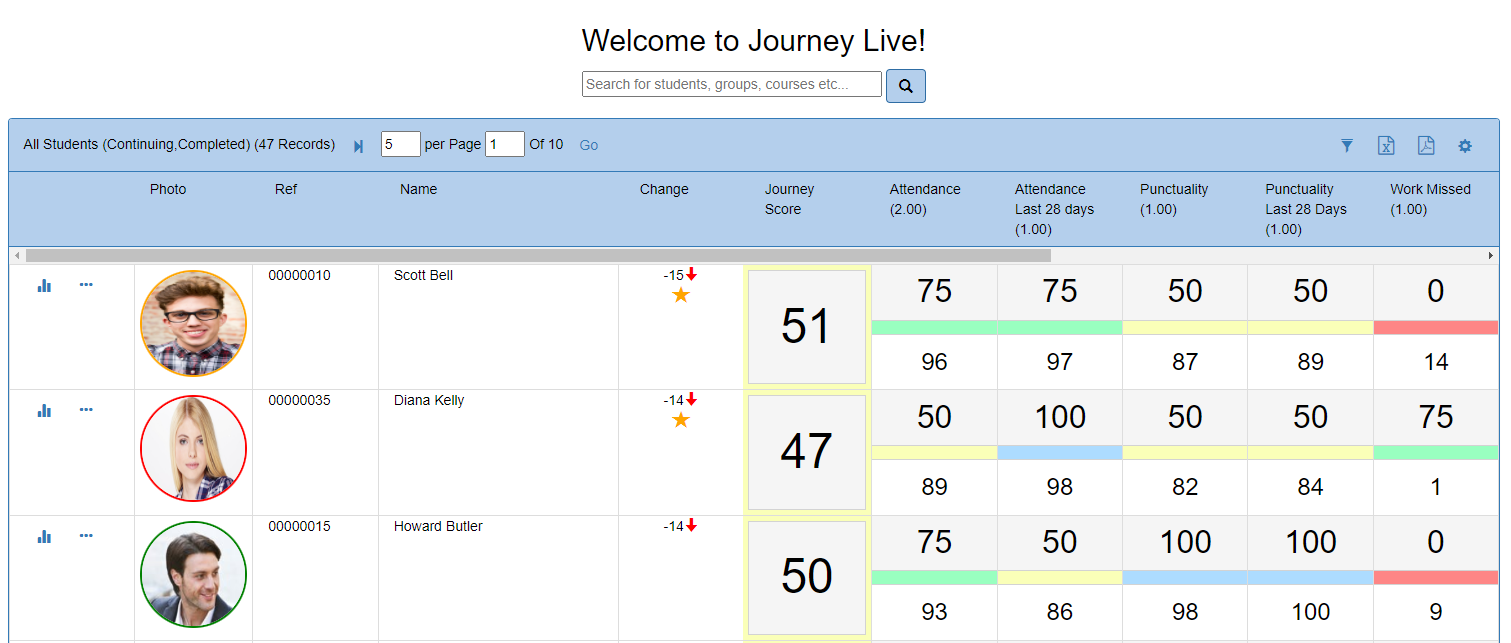Click the All Students records label
This screenshot has height=643, width=1511.
point(179,144)
